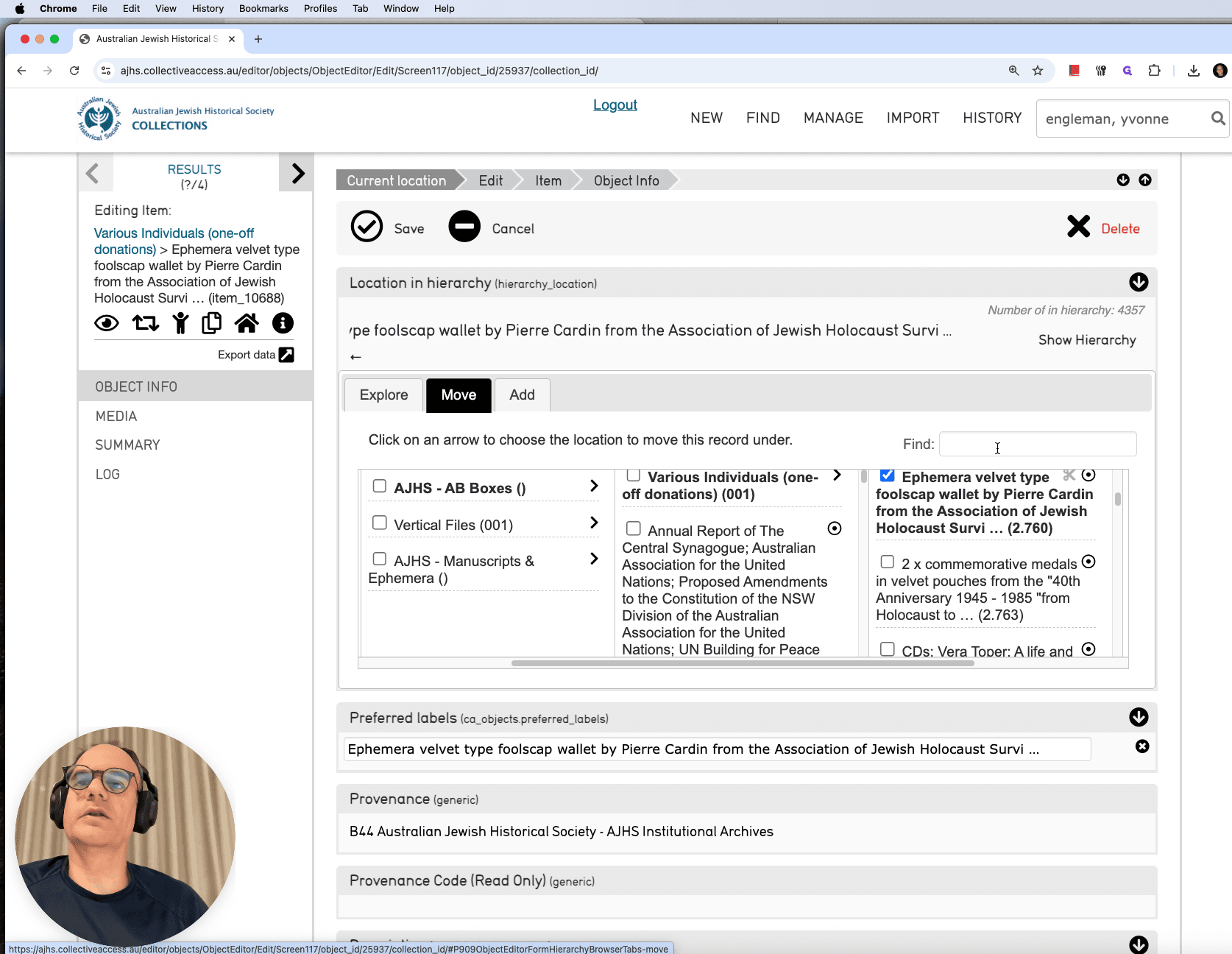The height and width of the screenshot is (954, 1232).
Task: Click the back arrow under hierarchy path
Action: click(355, 357)
